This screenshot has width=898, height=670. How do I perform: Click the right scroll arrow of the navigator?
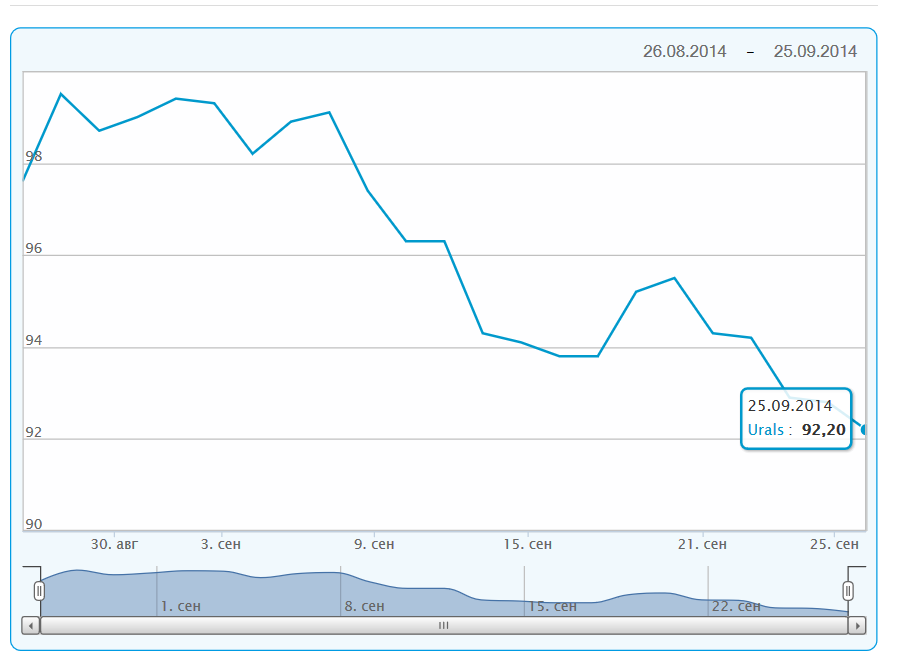pos(857,625)
